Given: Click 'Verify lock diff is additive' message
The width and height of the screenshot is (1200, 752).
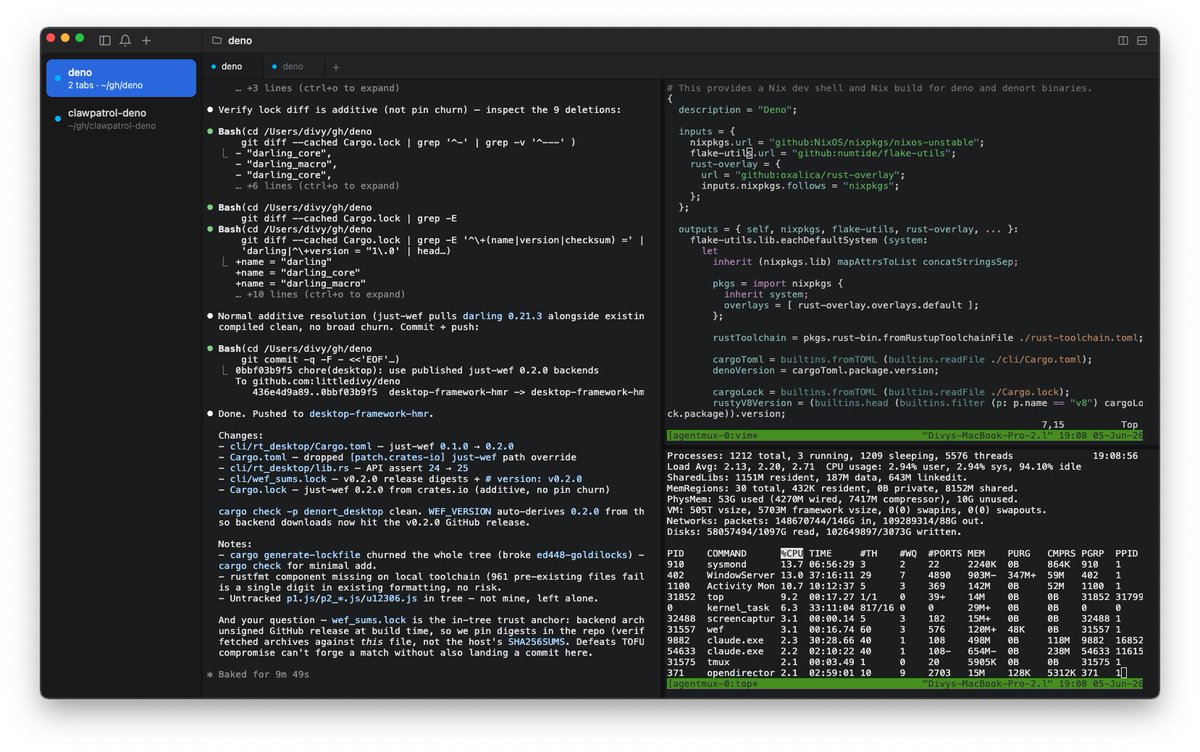Looking at the screenshot, I should [x=419, y=110].
